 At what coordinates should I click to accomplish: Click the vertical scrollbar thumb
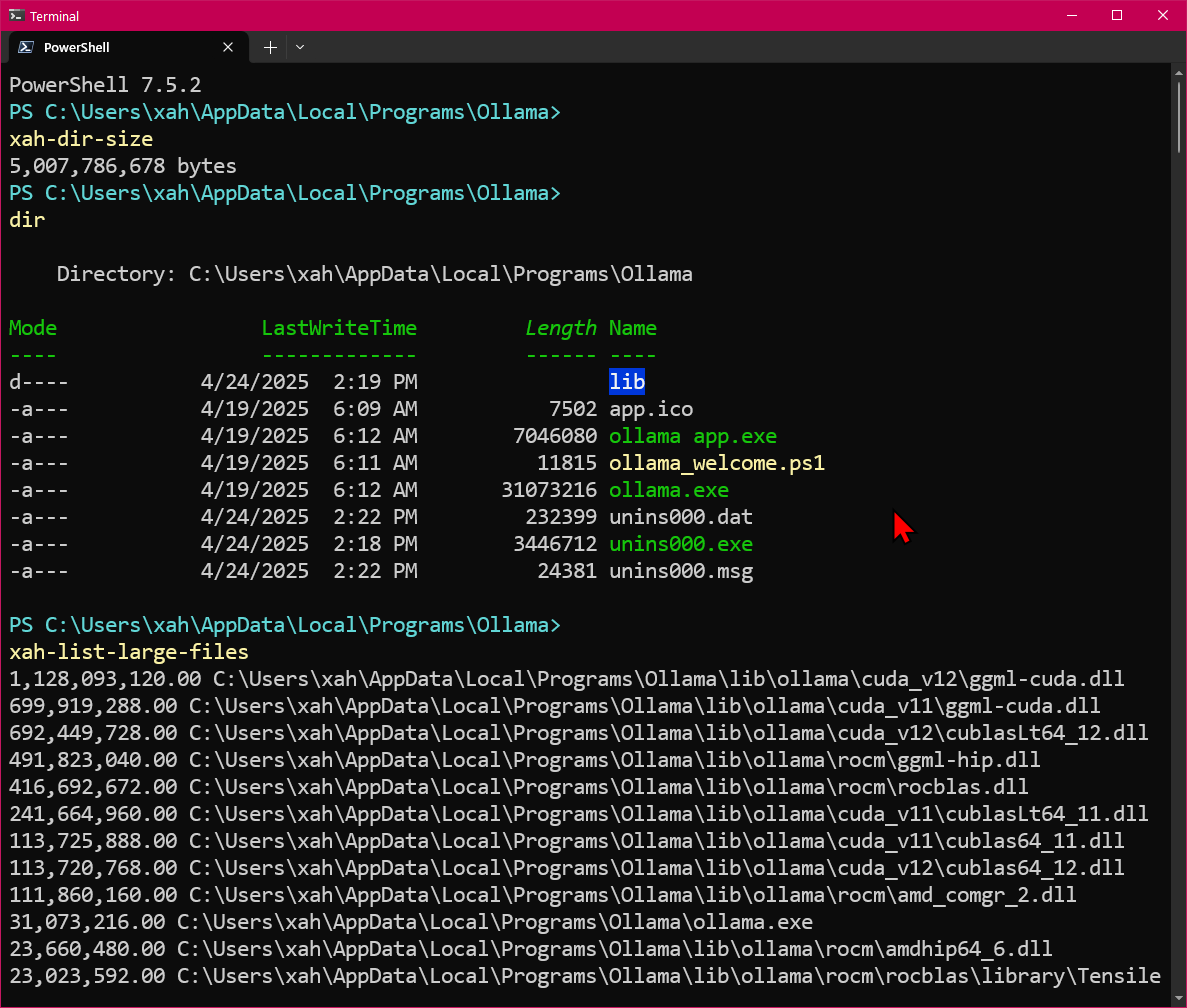[1179, 117]
